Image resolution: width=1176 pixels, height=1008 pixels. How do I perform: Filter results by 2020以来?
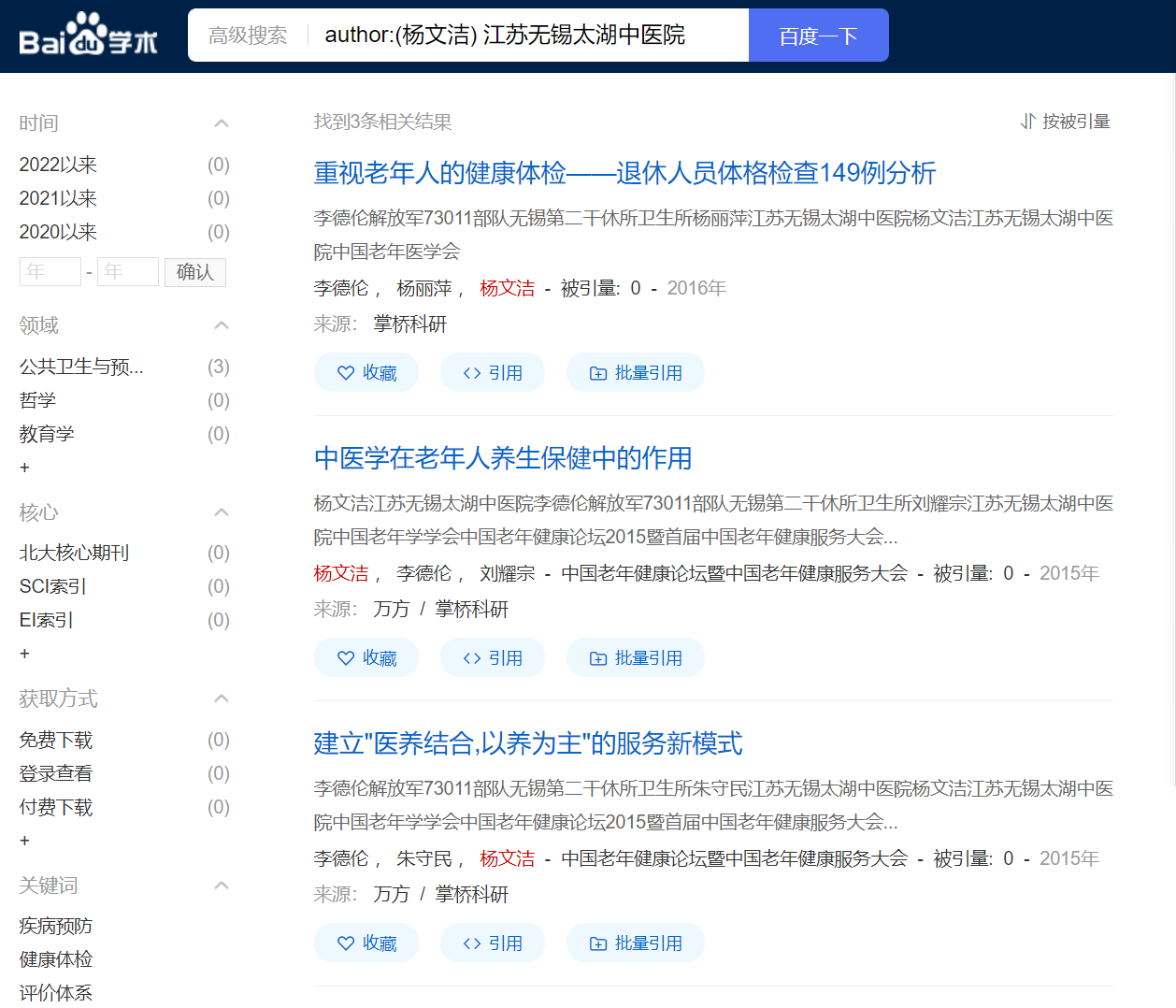coord(58,232)
